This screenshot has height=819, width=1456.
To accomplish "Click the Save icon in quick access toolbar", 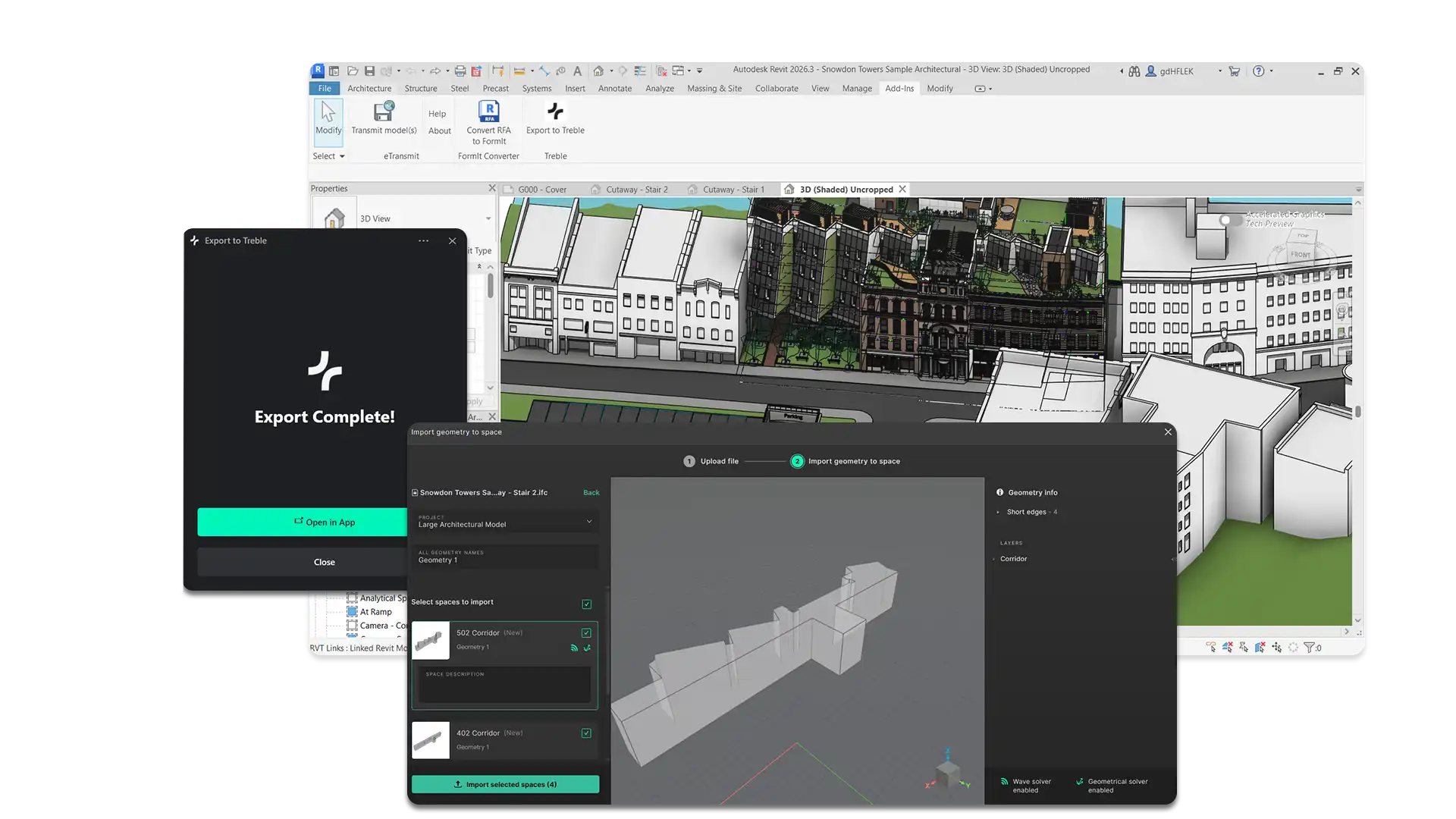I will [369, 71].
